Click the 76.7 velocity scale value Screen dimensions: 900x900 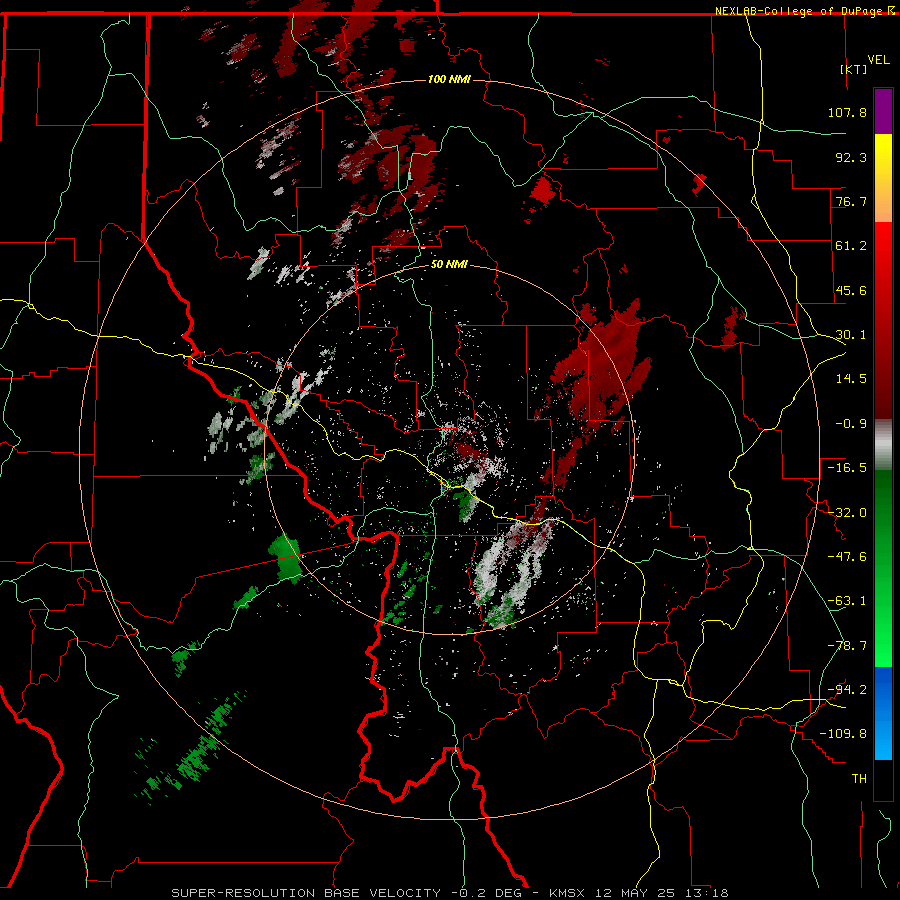851,201
